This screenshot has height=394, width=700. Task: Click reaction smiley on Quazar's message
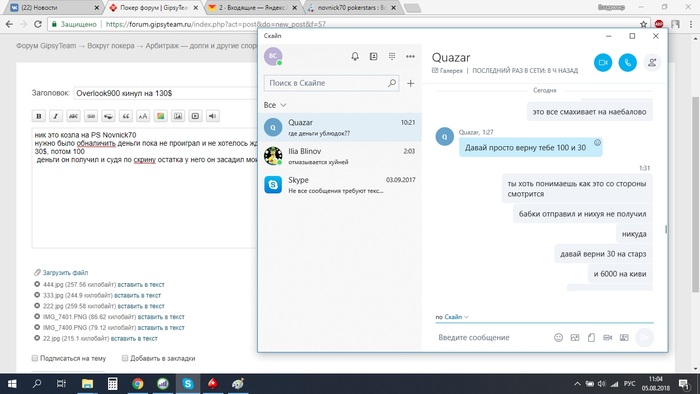[x=597, y=143]
